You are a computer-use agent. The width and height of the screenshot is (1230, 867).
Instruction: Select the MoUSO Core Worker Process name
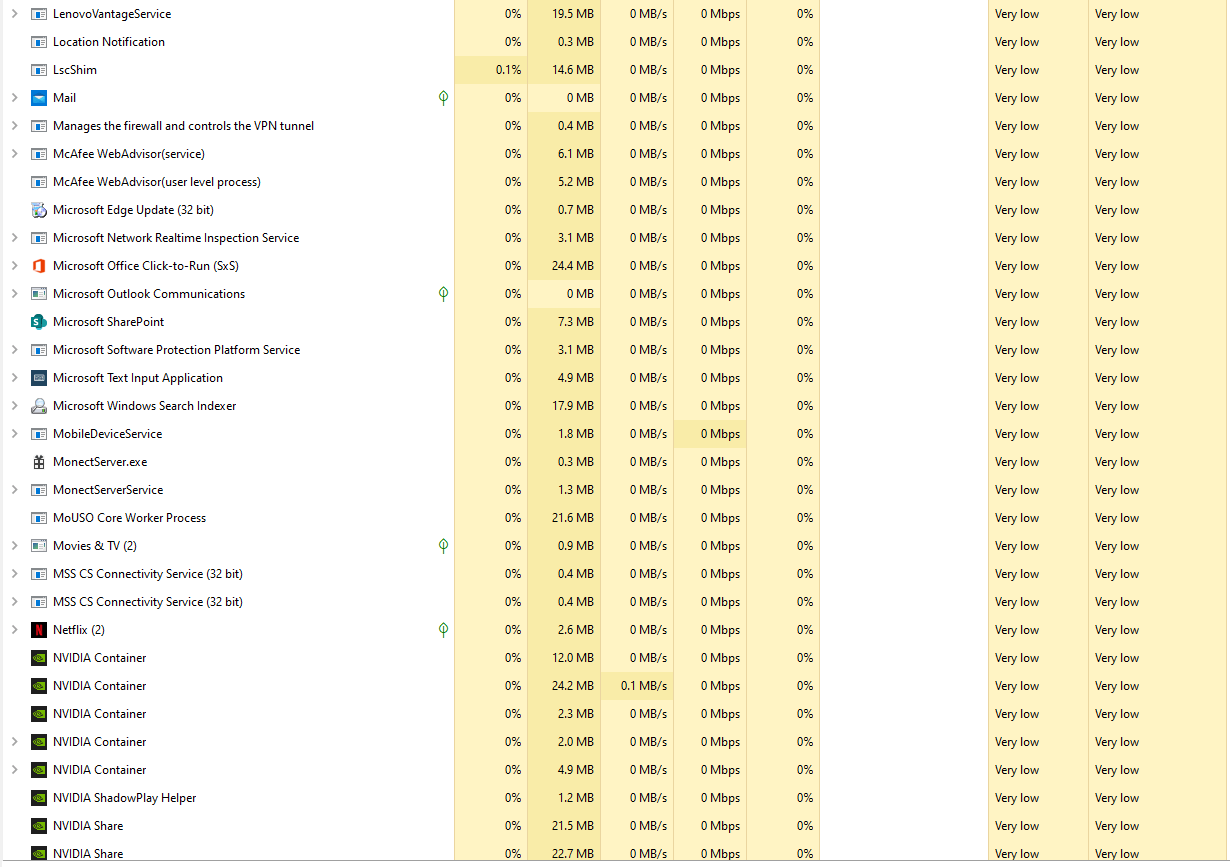[x=130, y=518]
